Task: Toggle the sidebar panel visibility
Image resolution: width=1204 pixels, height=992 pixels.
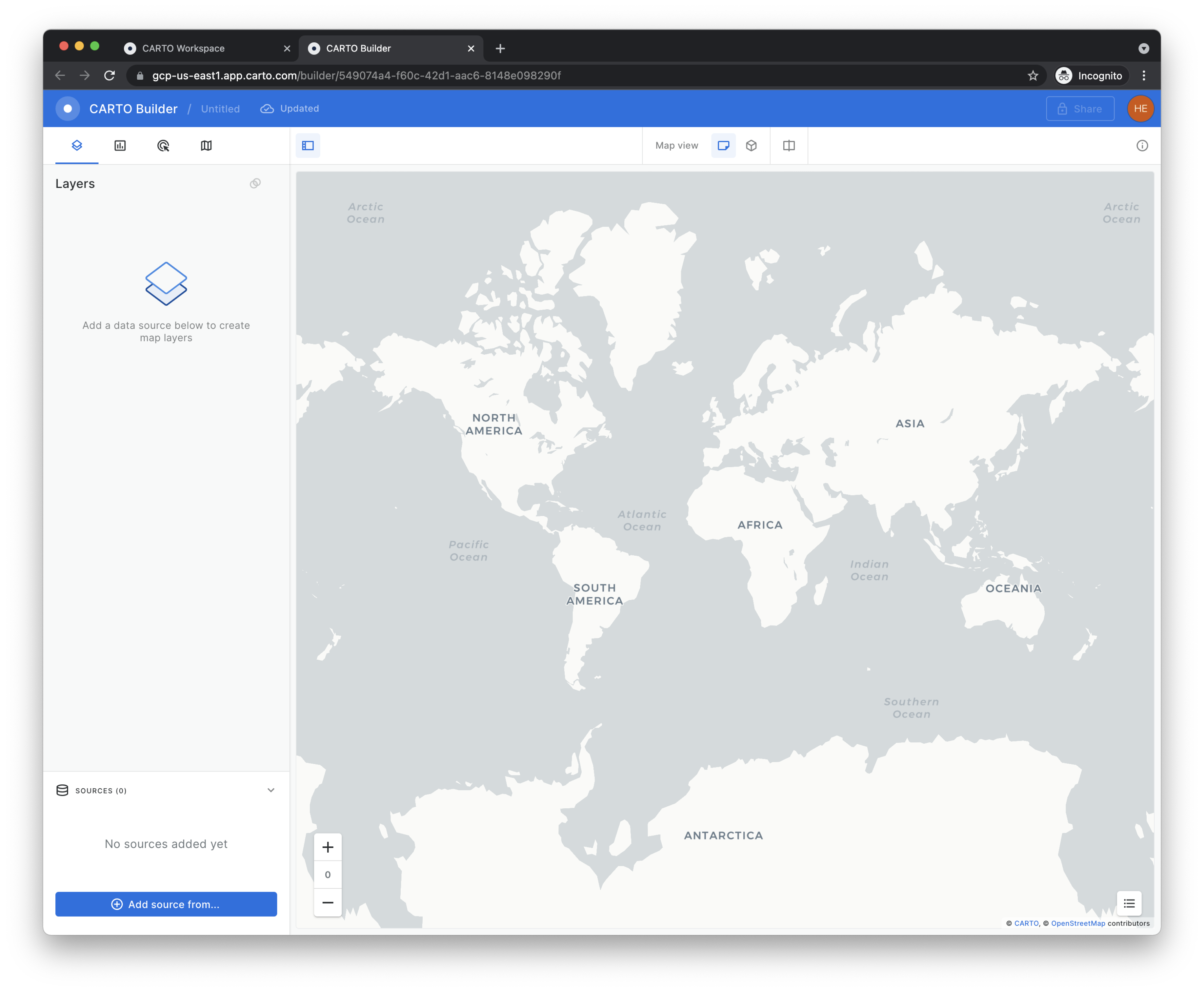Action: point(308,146)
